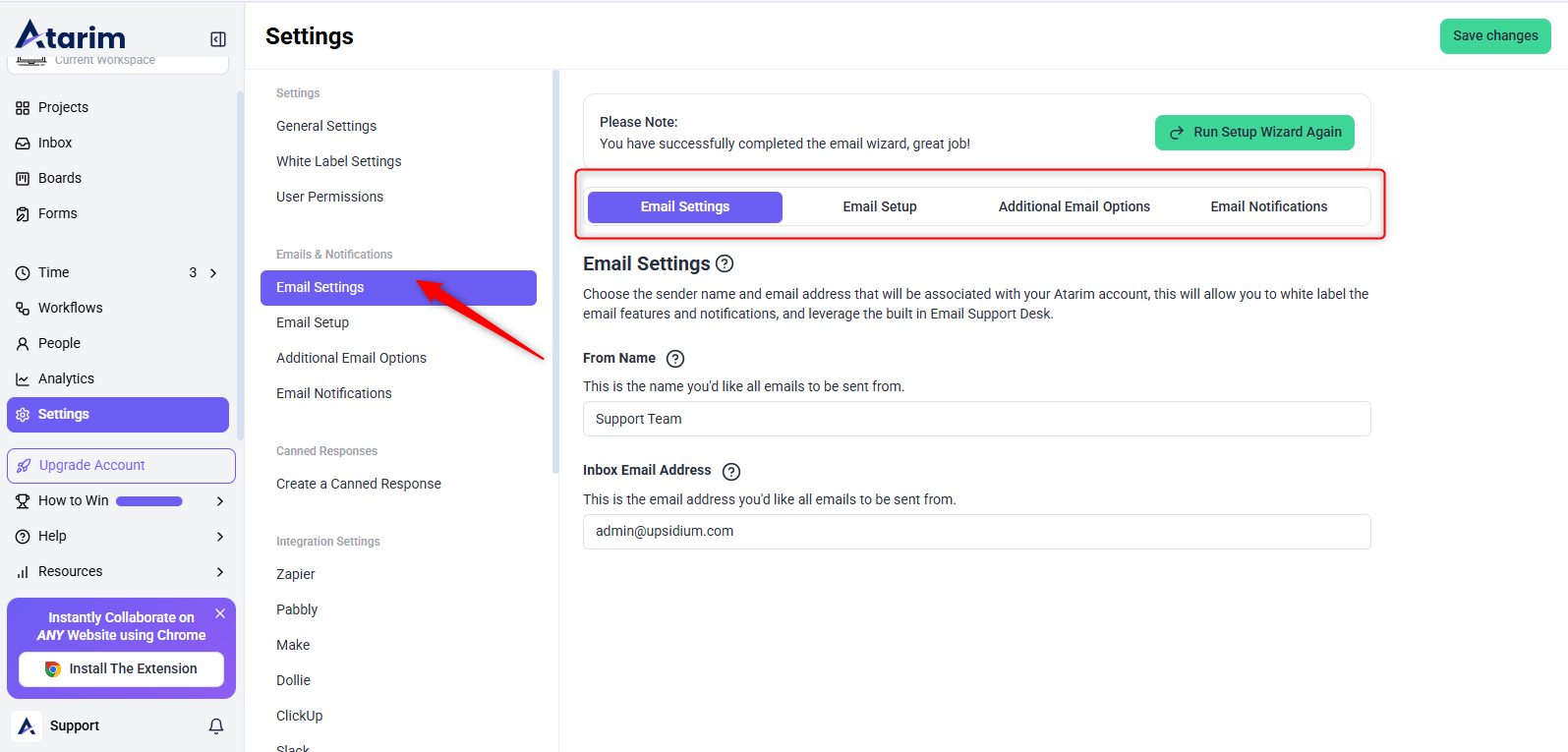Screen dimensions: 1568x752
Task: Expand the How to Win section
Action: tap(220, 501)
